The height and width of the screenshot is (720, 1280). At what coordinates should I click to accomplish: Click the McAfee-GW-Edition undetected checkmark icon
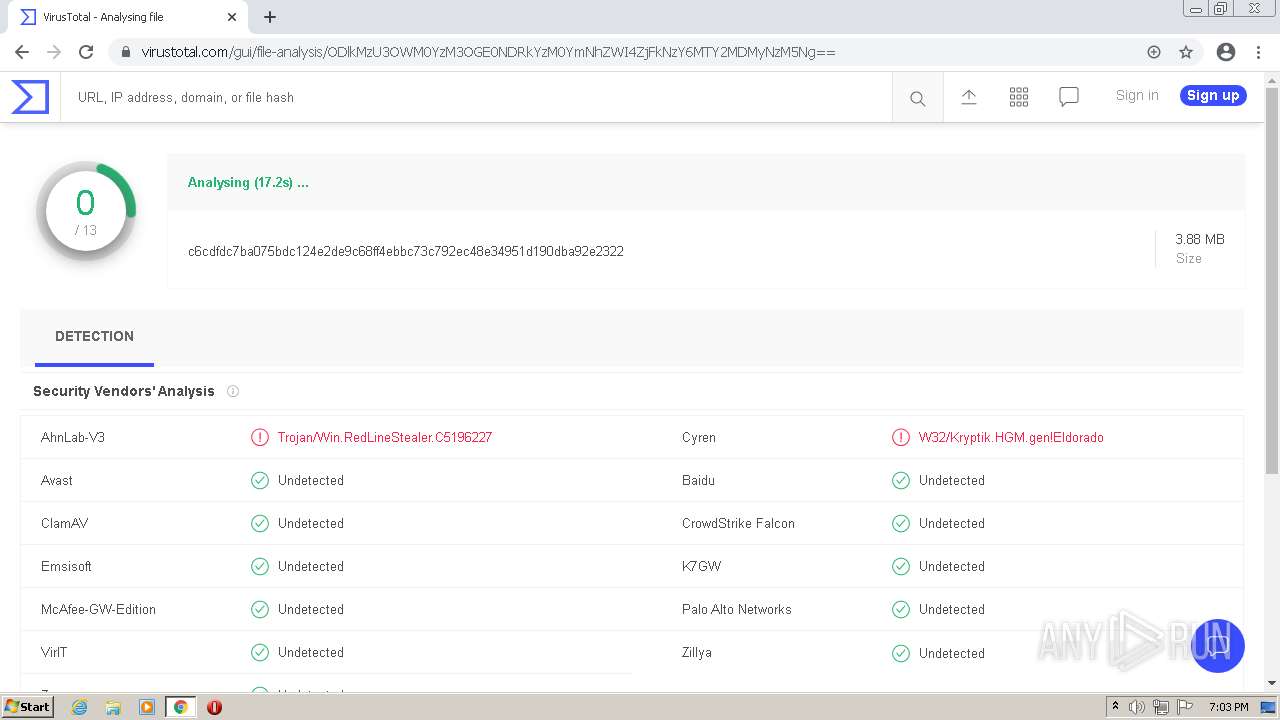click(260, 609)
